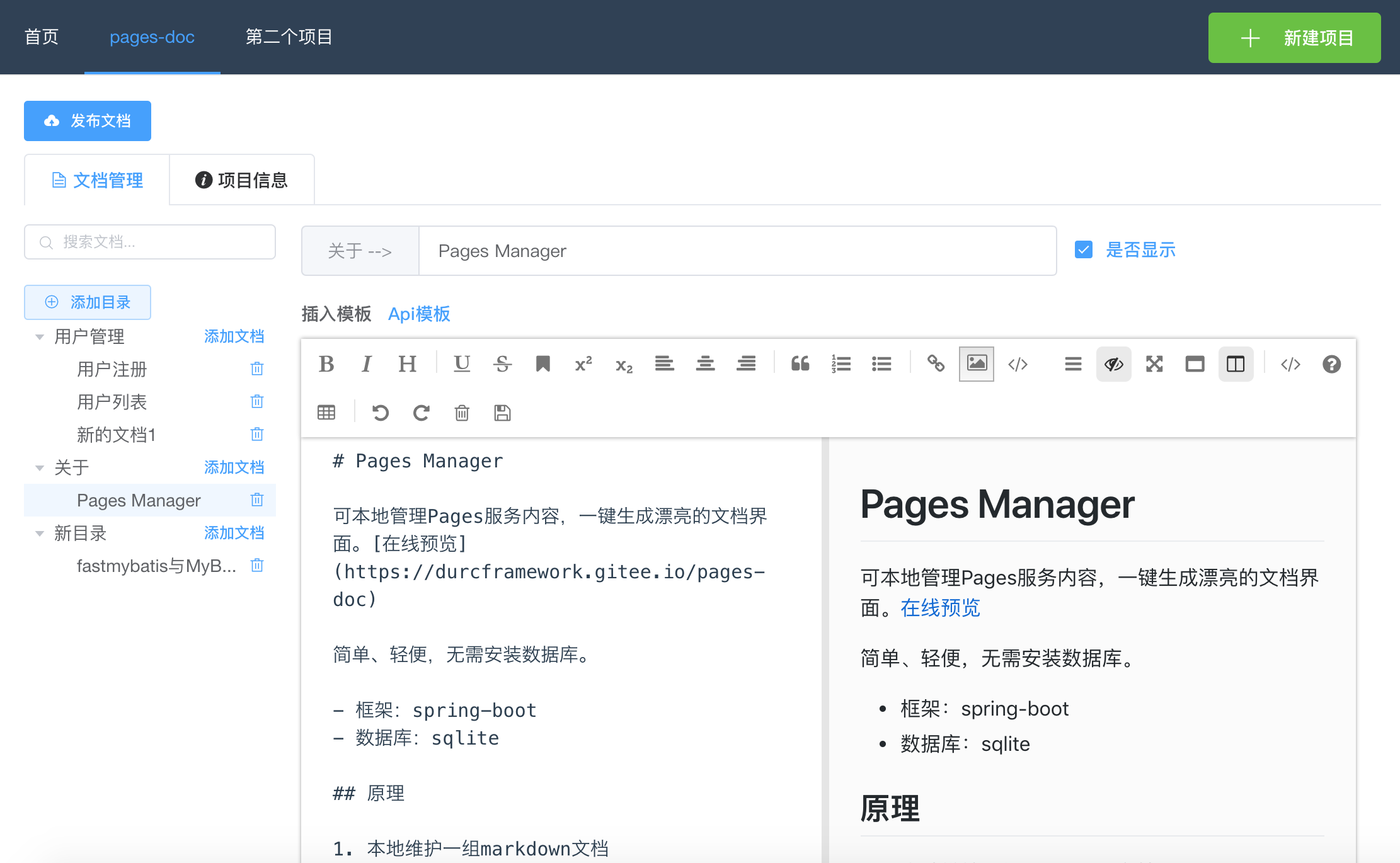The image size is (1400, 863).
Task: Open the 项目信息 tab
Action: (x=242, y=180)
